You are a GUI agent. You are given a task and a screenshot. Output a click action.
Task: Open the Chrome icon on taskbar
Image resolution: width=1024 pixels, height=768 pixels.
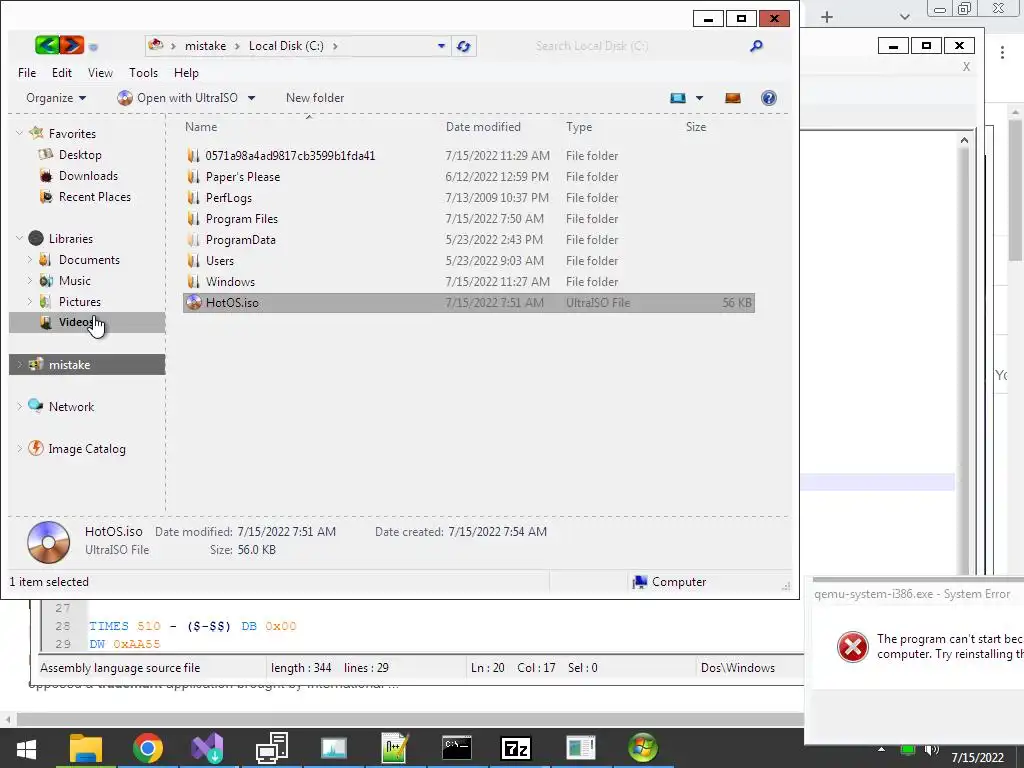[148, 748]
